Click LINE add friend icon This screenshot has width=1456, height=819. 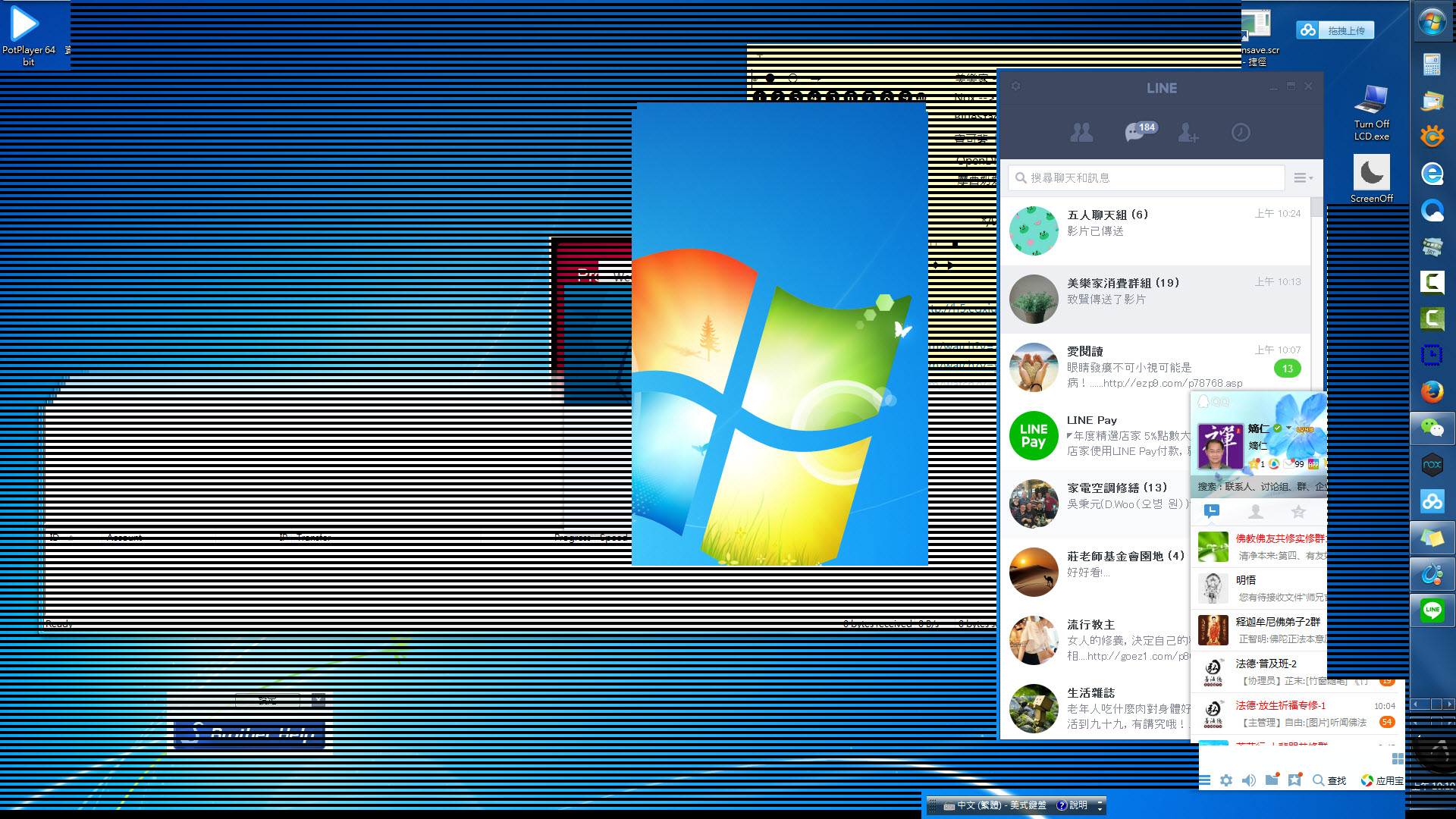1188,133
